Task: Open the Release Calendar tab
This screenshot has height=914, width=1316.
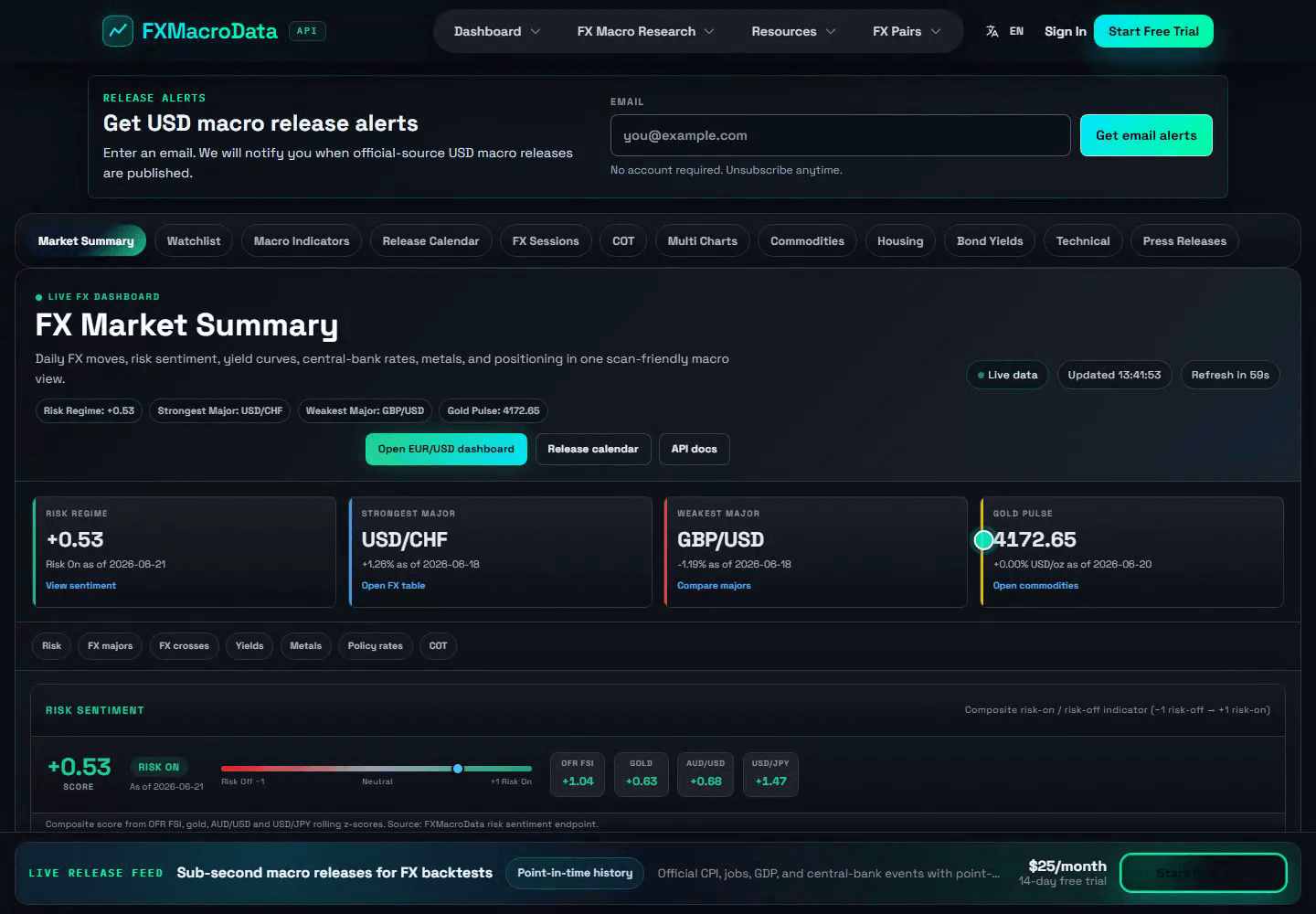Action: pyautogui.click(x=430, y=241)
